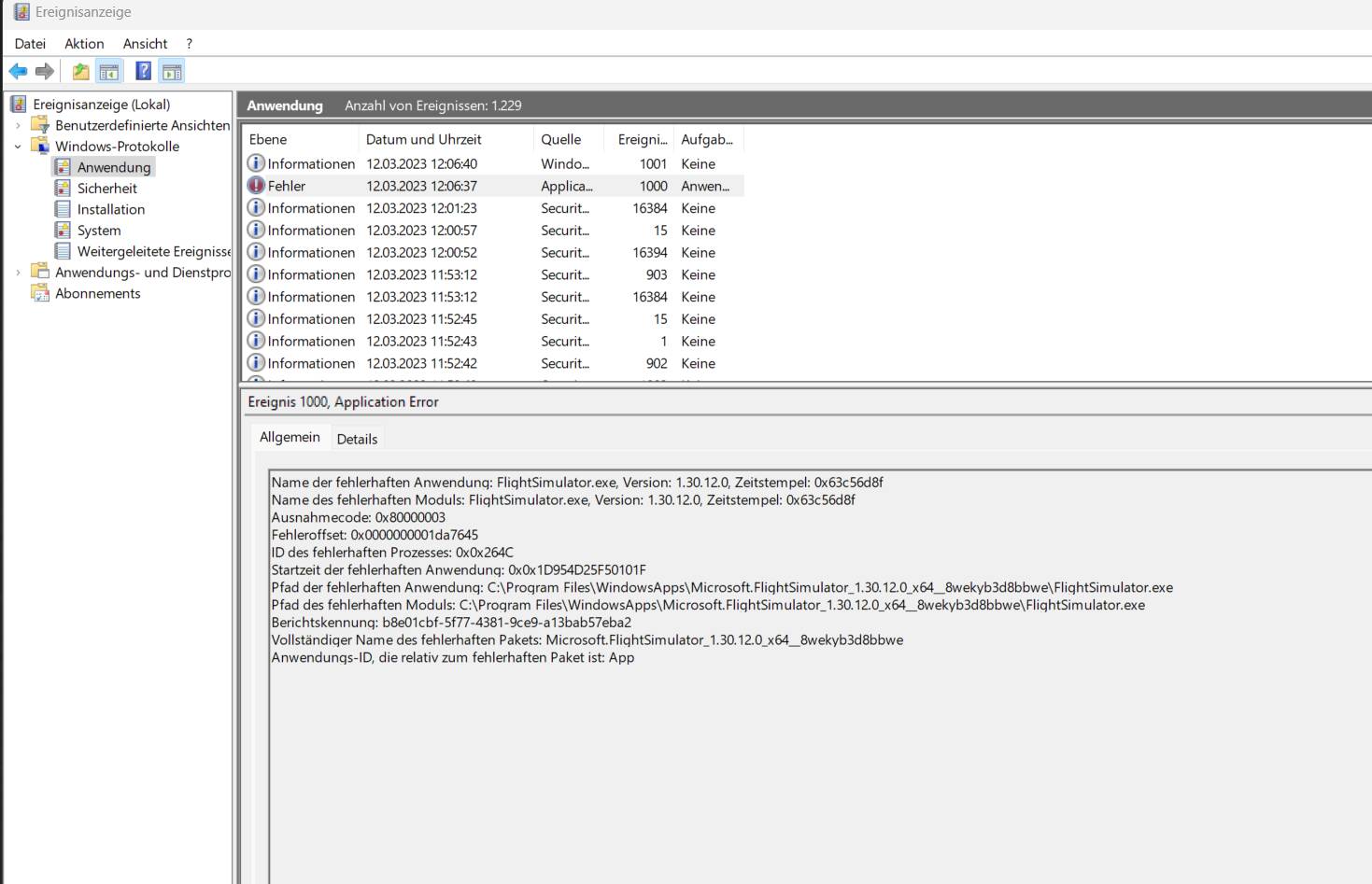The height and width of the screenshot is (884, 1372).
Task: Open the Datei menu
Action: click(x=30, y=43)
